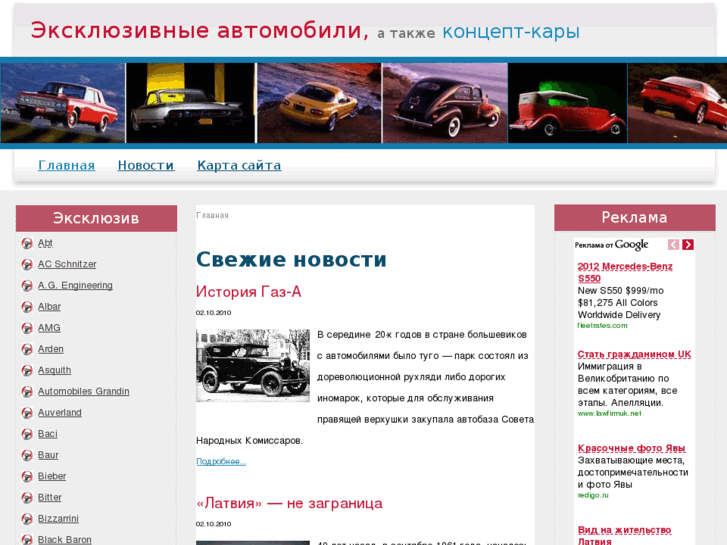Click the car icon beside Automobiles Grandin
727x545 pixels.
pyautogui.click(x=27, y=391)
